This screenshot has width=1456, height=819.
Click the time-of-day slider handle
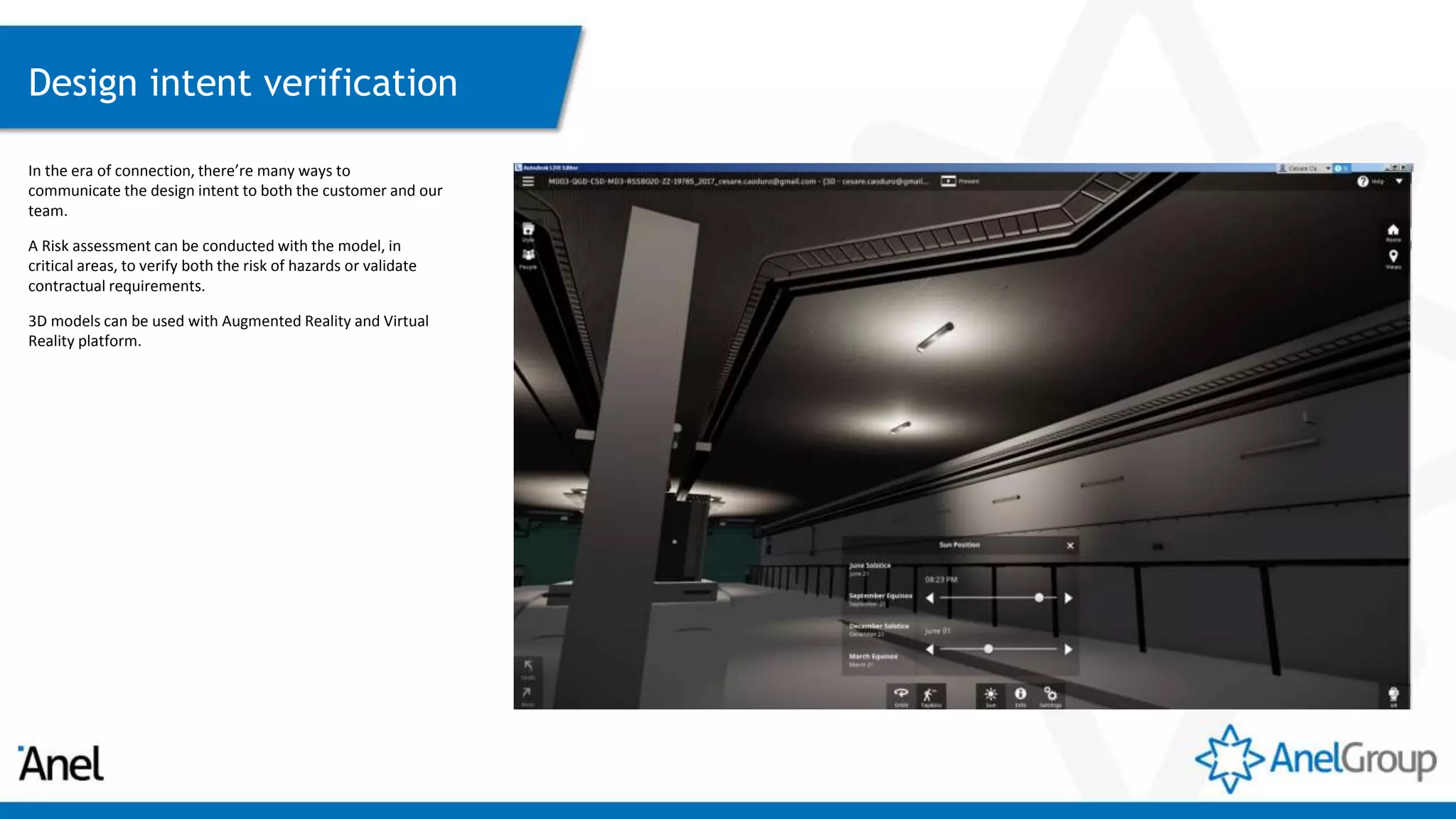tap(1039, 598)
